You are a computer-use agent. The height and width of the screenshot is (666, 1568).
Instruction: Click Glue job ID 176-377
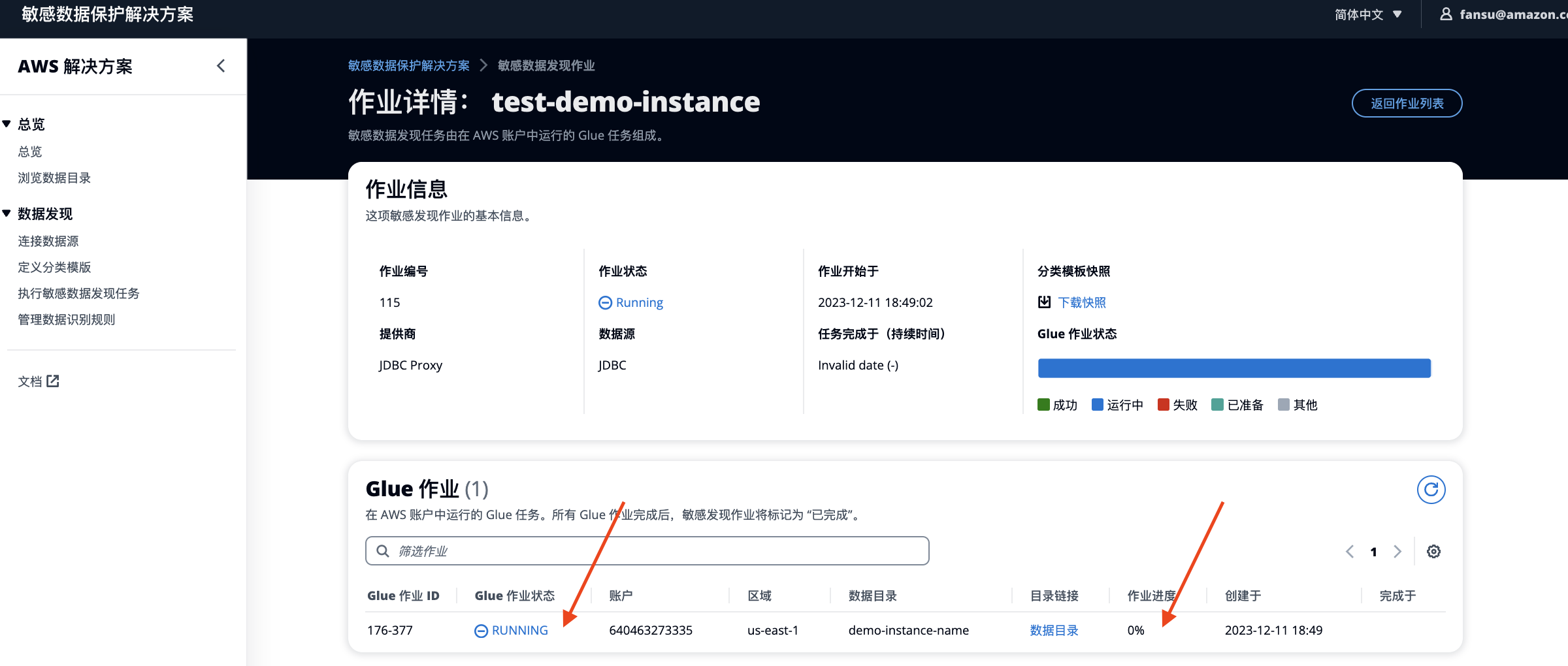[390, 630]
